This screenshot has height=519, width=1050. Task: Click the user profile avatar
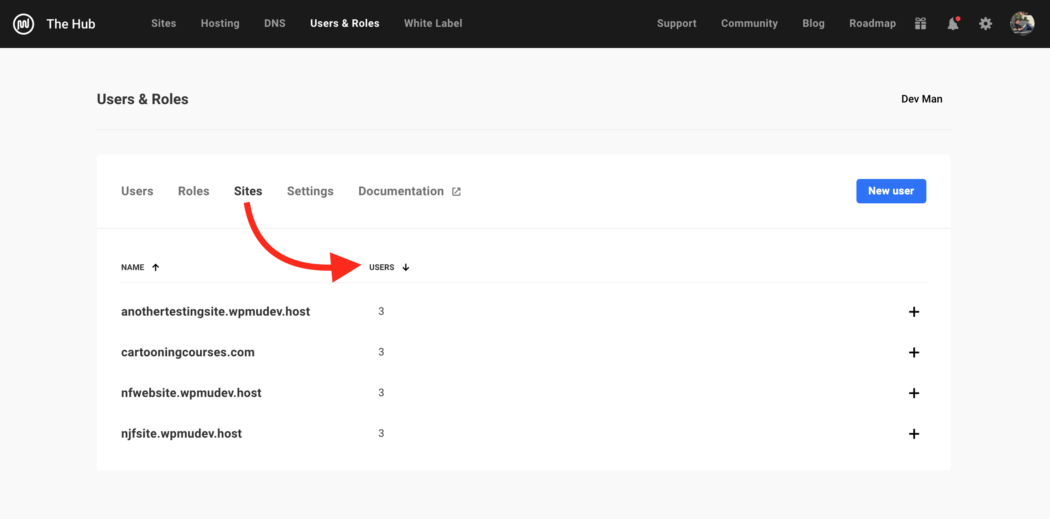[x=1021, y=24]
